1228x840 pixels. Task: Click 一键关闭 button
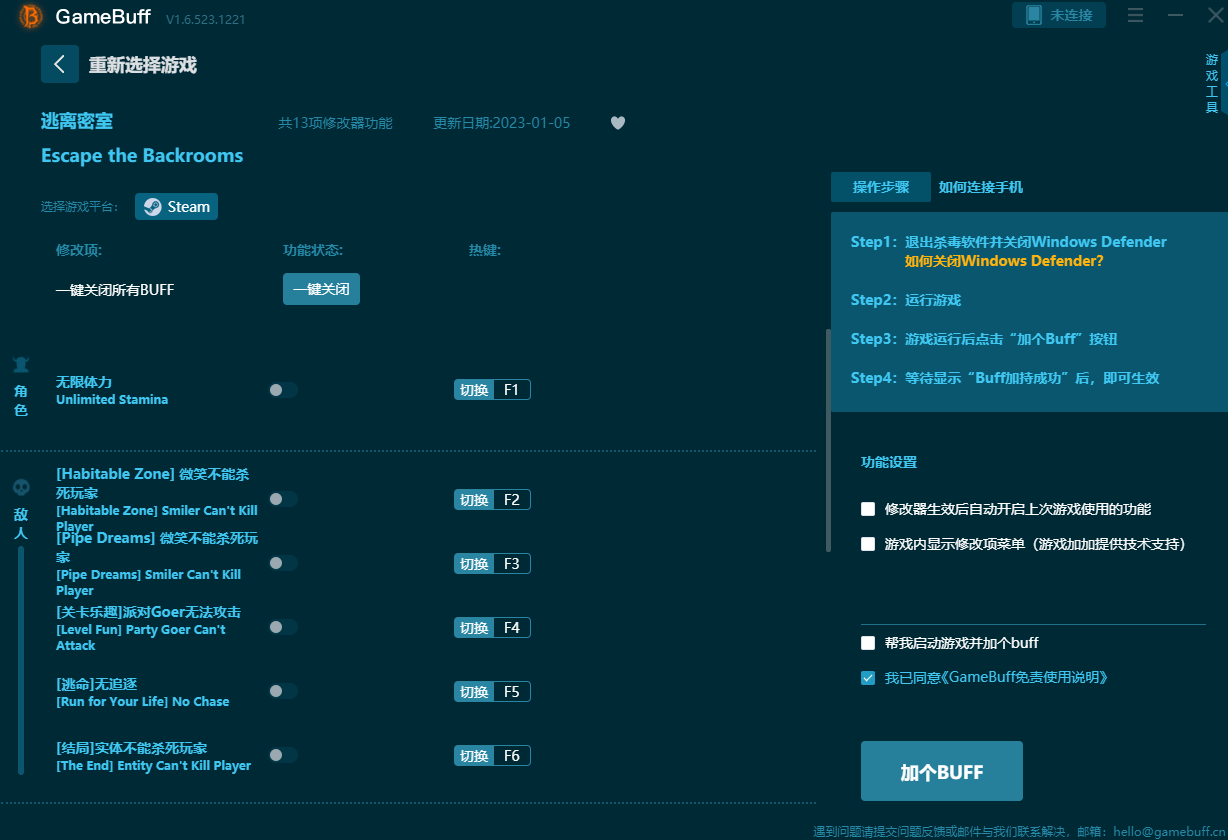coord(321,289)
